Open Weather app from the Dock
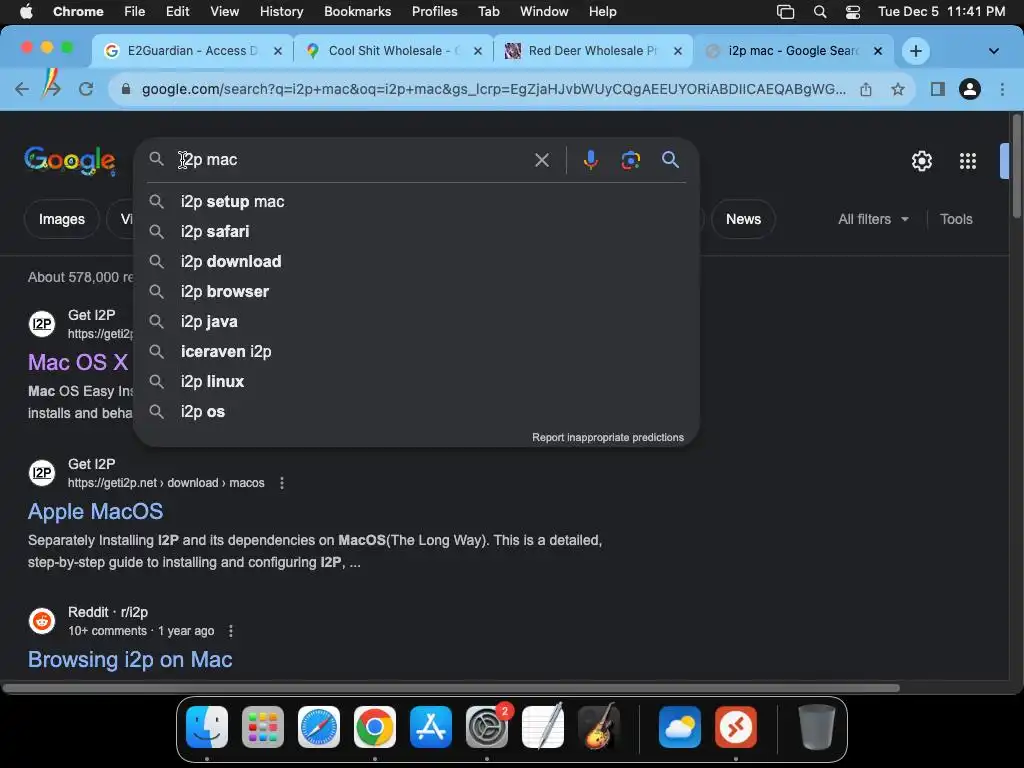1024x768 pixels. pyautogui.click(x=680, y=727)
